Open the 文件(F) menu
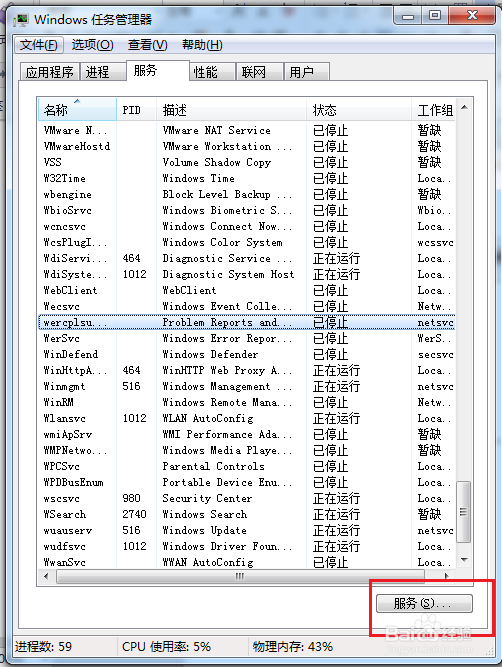Screen dimensions: 502x667 click(39, 45)
